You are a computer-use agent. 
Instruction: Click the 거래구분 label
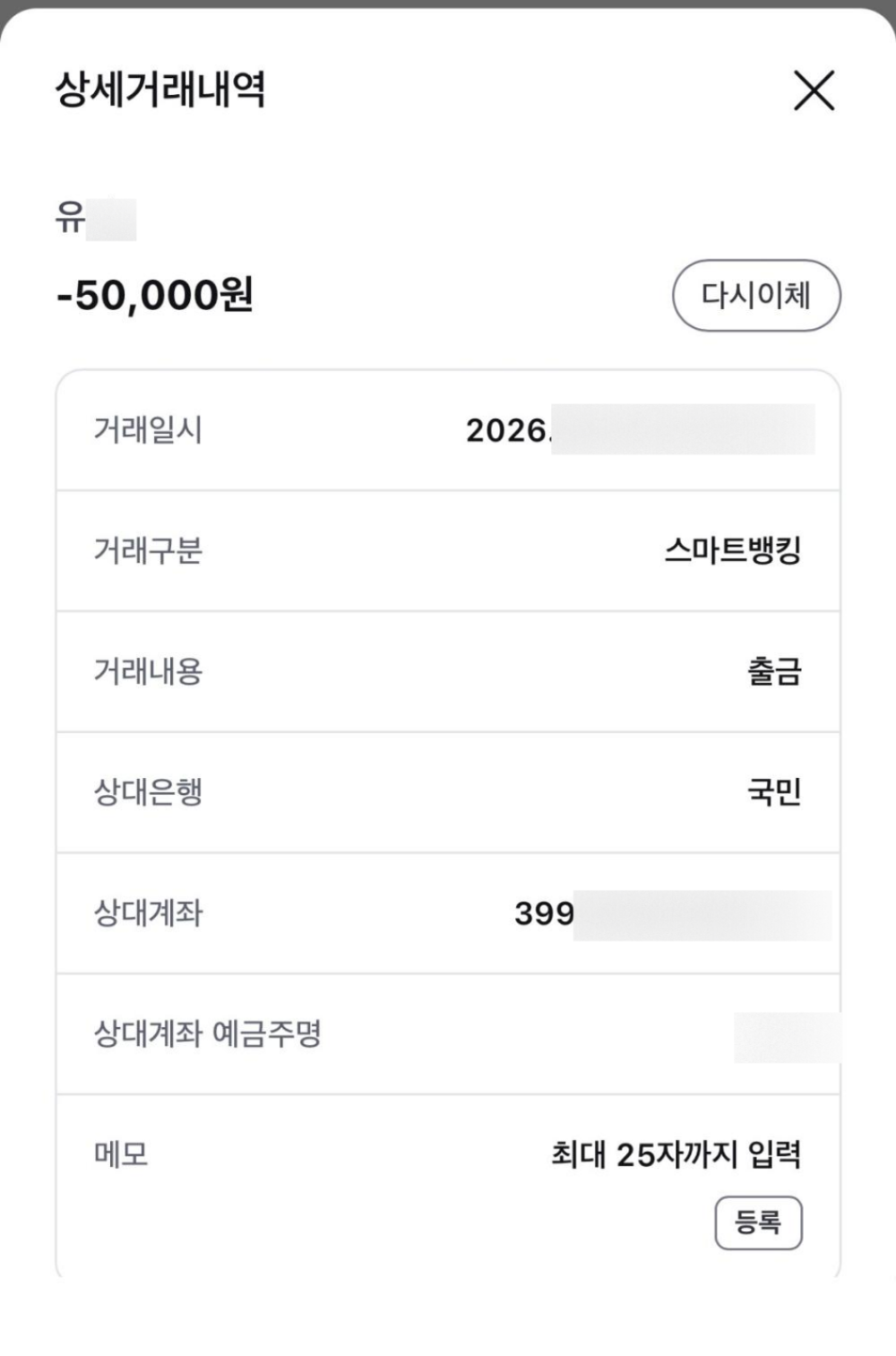tap(148, 550)
